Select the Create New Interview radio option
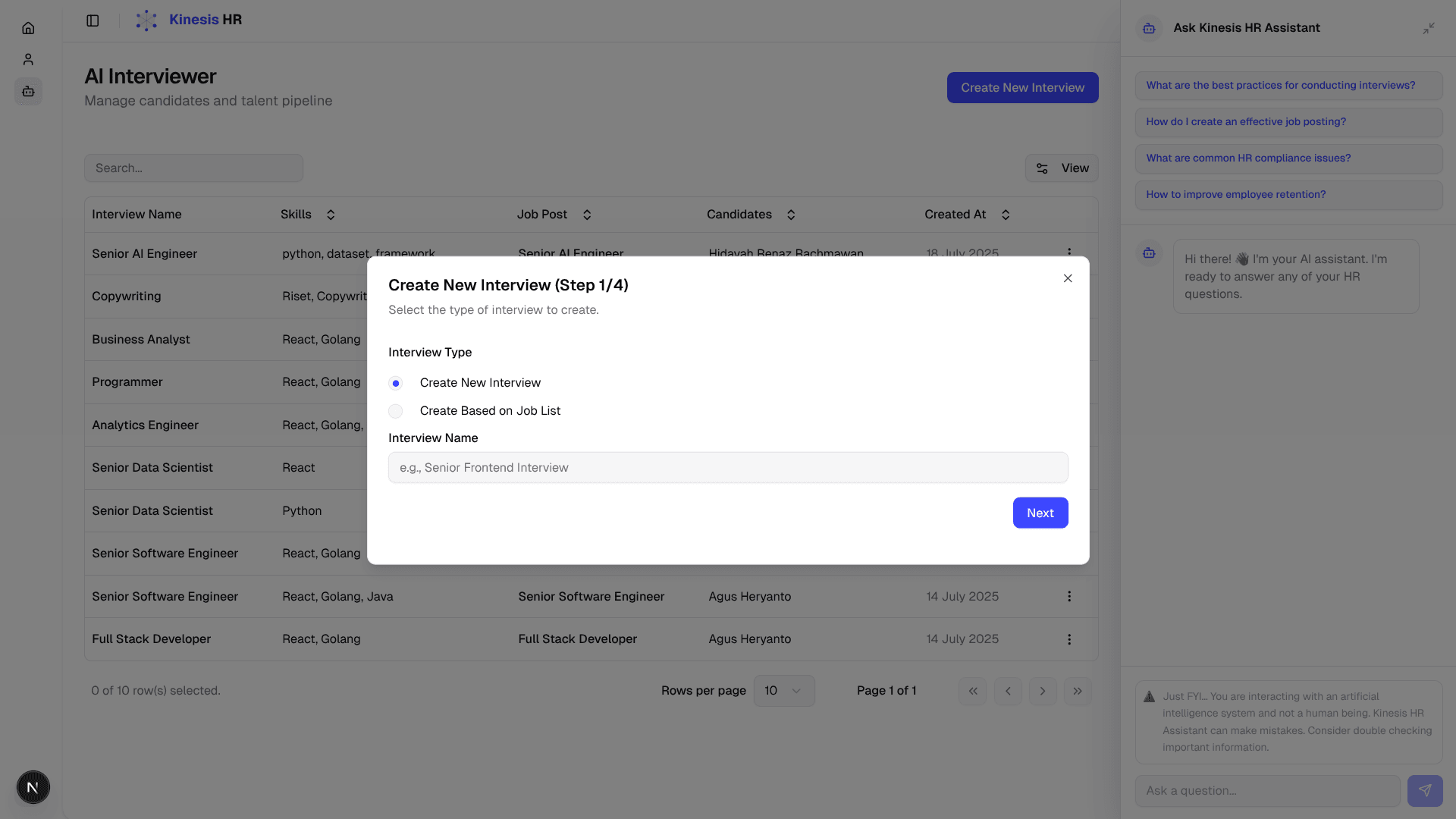This screenshot has width=1456, height=819. (x=395, y=383)
